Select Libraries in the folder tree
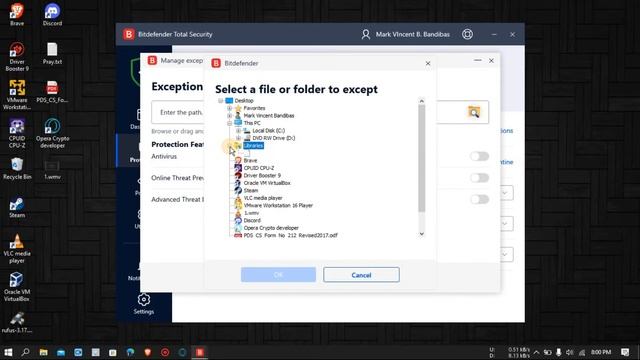Image resolution: width=640 pixels, height=360 pixels. tap(253, 146)
